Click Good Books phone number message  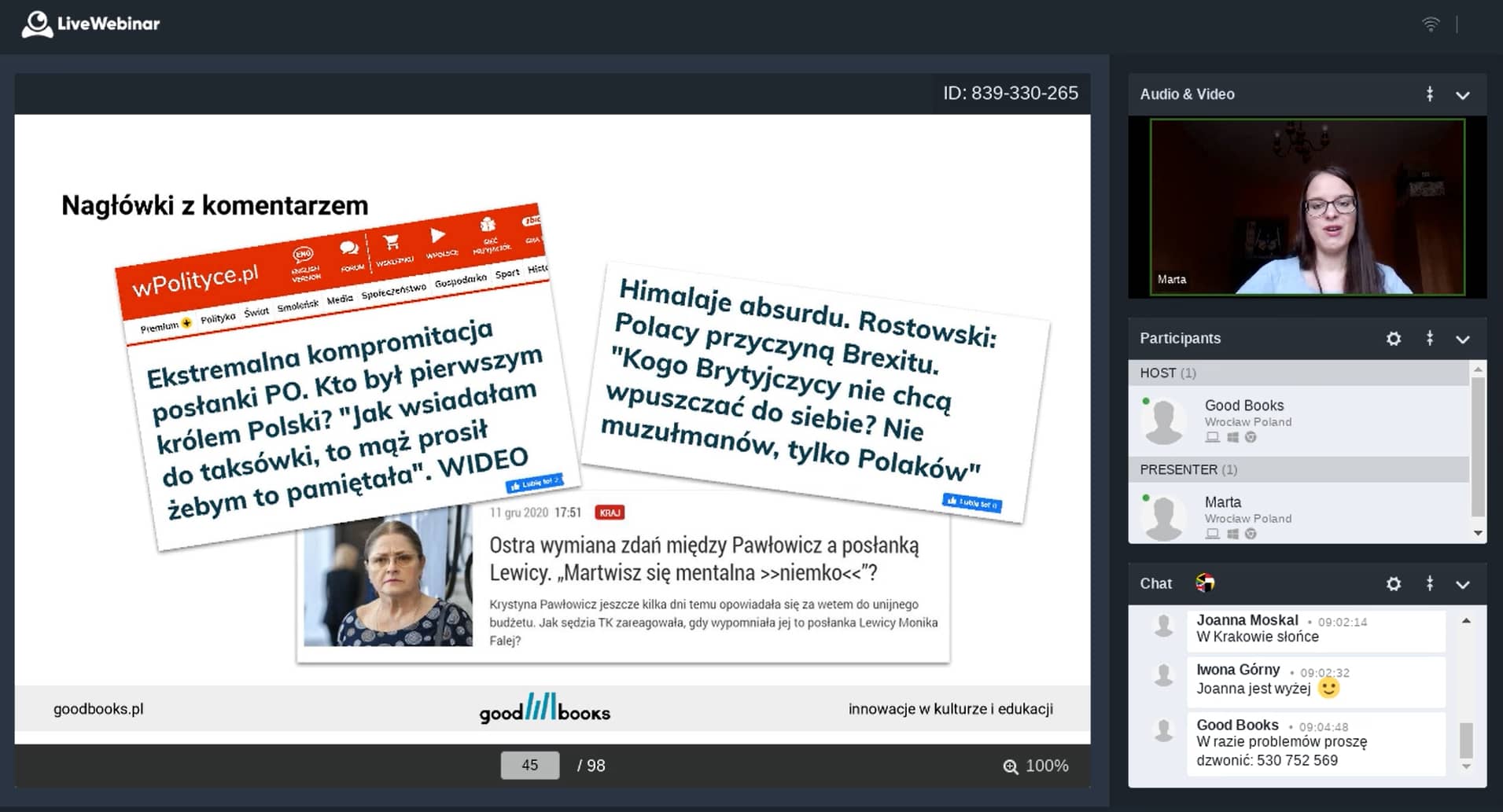1316,744
